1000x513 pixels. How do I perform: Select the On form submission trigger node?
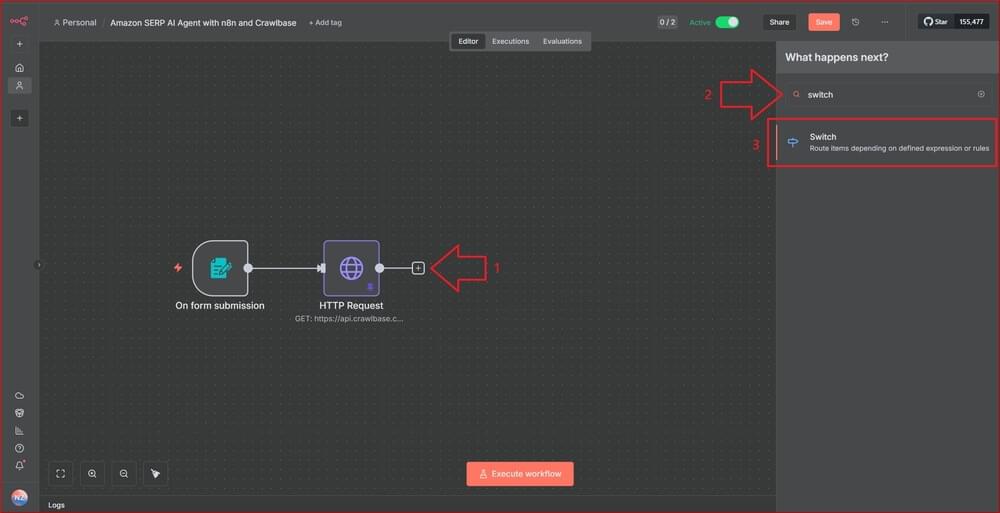220,268
